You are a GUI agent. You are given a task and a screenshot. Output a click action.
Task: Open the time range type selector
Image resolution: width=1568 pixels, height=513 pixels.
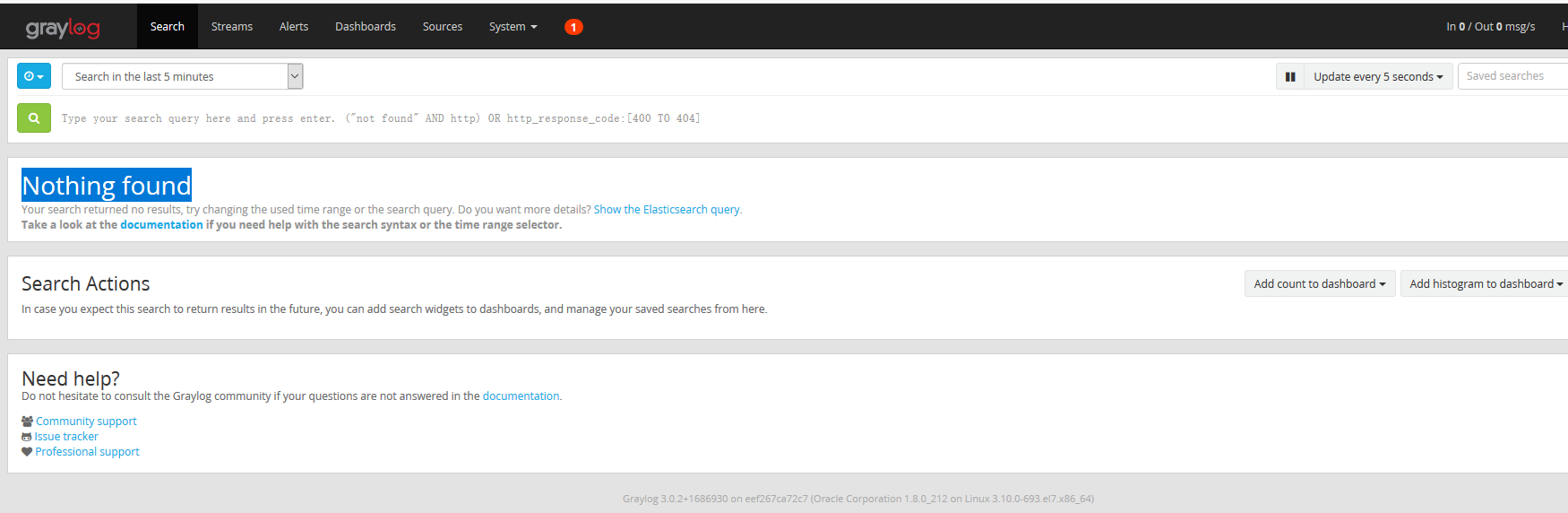pos(34,76)
